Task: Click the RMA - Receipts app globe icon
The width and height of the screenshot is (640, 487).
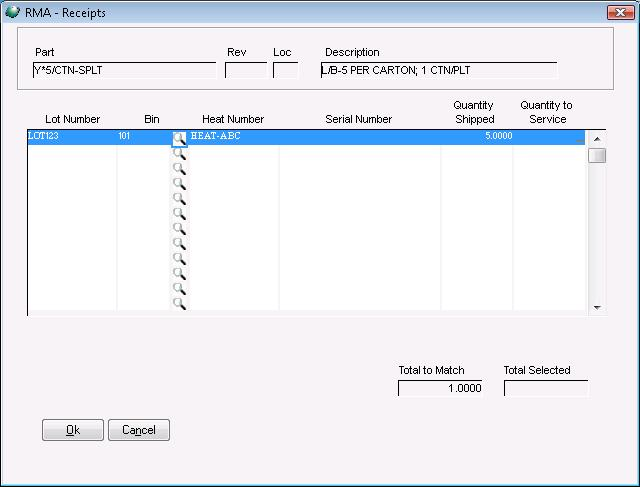Action: pos(12,12)
